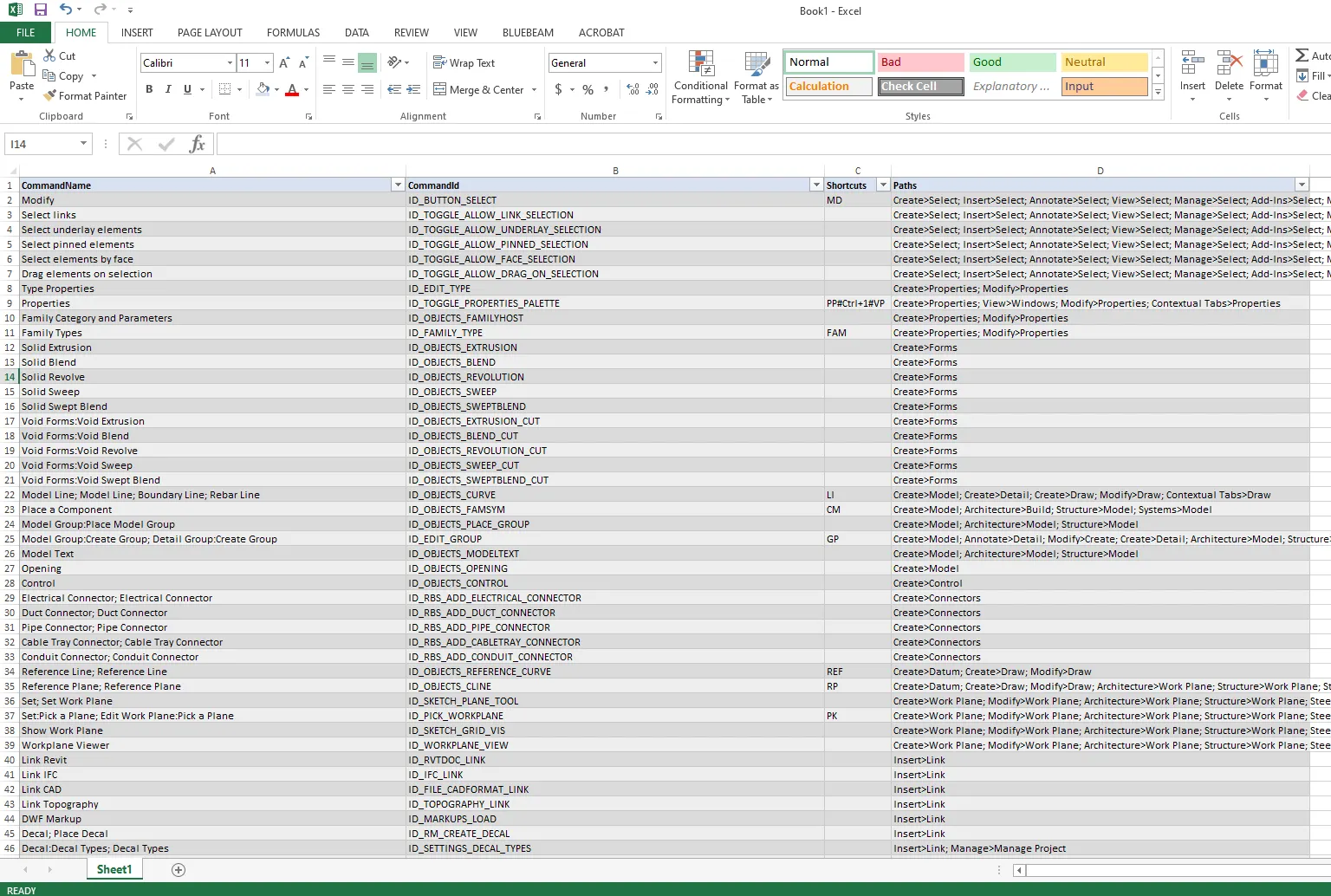This screenshot has width=1331, height=896.
Task: Apply the Check Cell style
Action: click(x=920, y=87)
